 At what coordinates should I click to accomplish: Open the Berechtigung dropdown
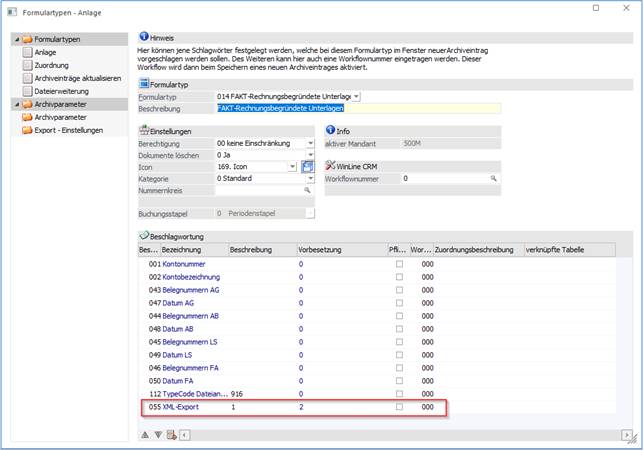310,143
